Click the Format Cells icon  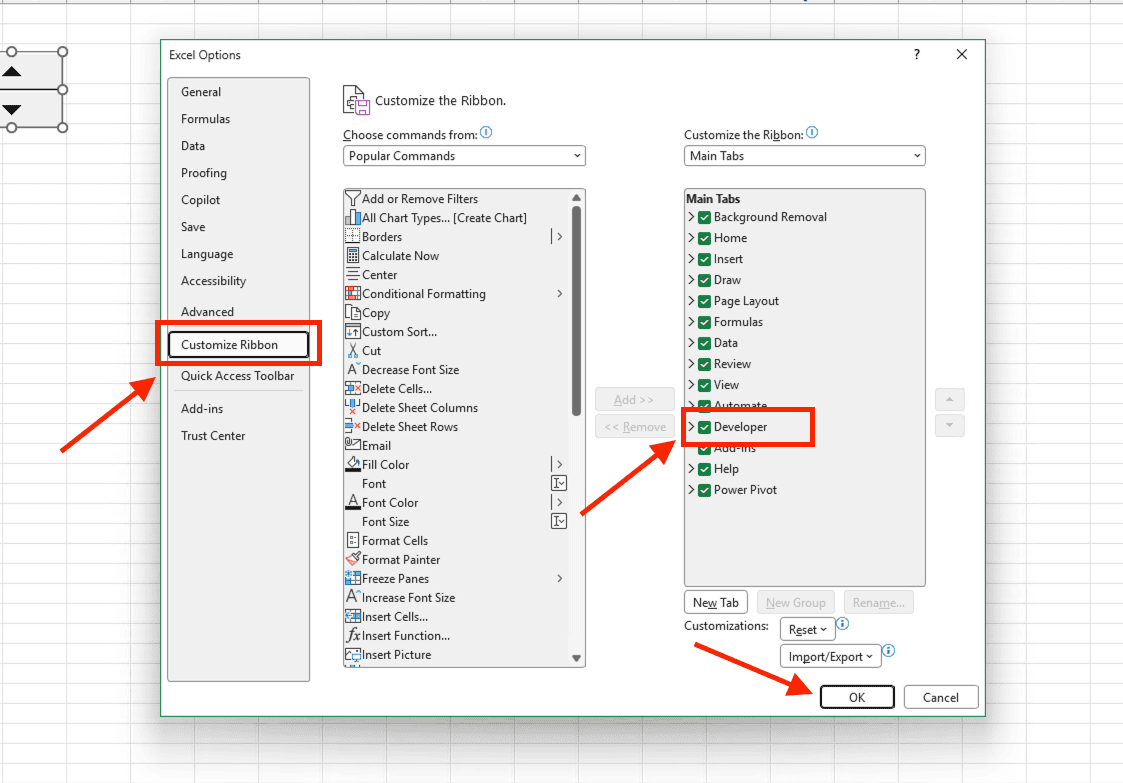point(352,540)
